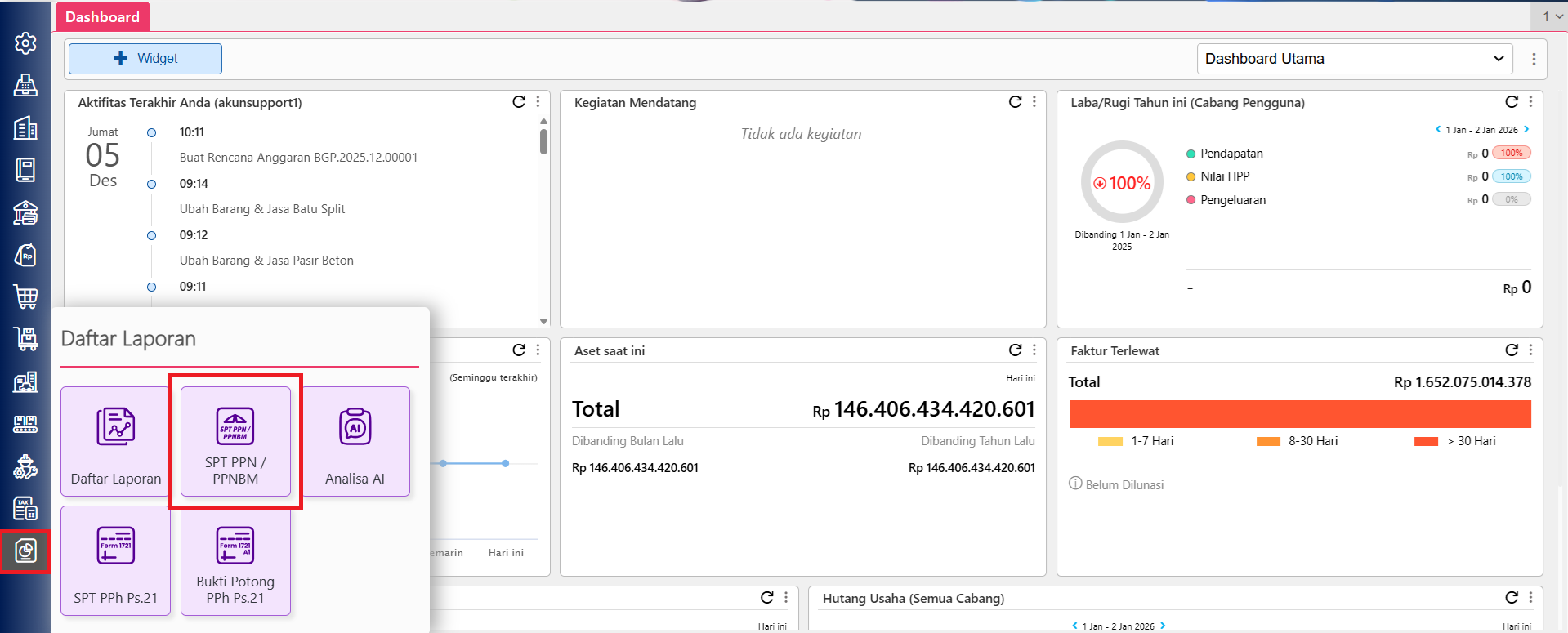Open the SPT PPN / PPNBM report
Viewport: 1568px width, 633px height.
point(235,441)
